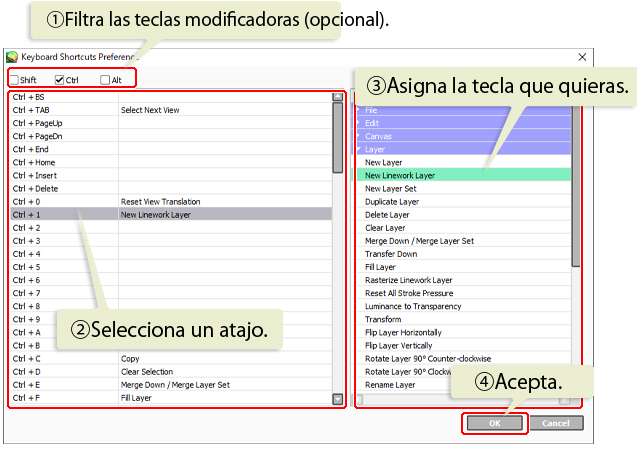Confirm with the OK button
This screenshot has width=640, height=450.
tap(494, 423)
